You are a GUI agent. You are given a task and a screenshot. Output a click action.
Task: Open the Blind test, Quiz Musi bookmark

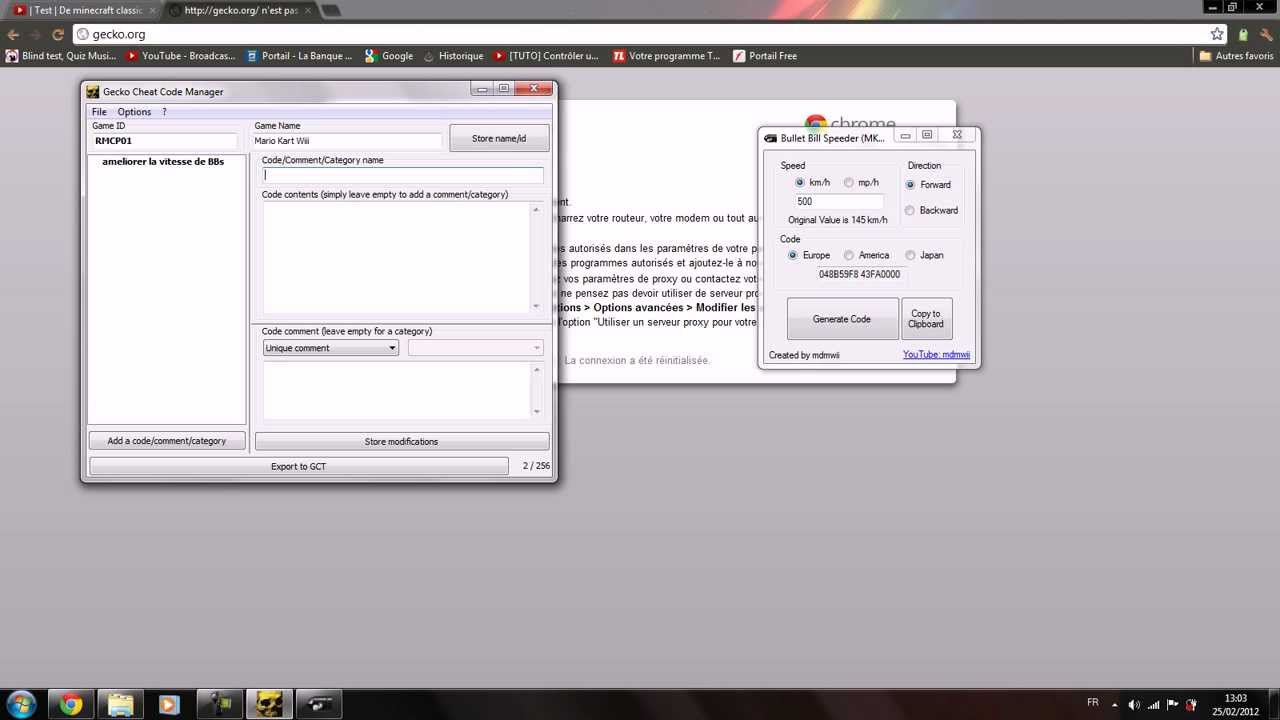point(61,56)
